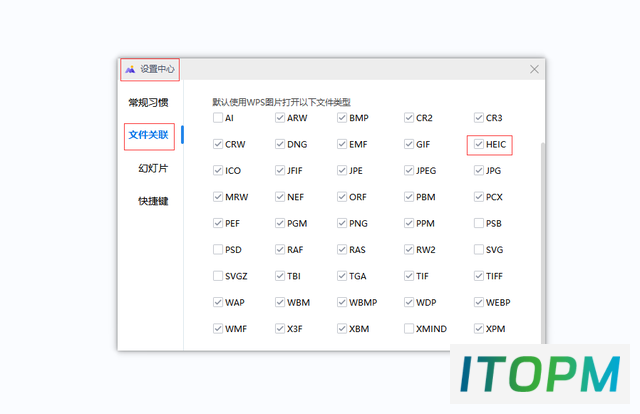Uncheck the XBM file association
The width and height of the screenshot is (640, 414).
(342, 329)
